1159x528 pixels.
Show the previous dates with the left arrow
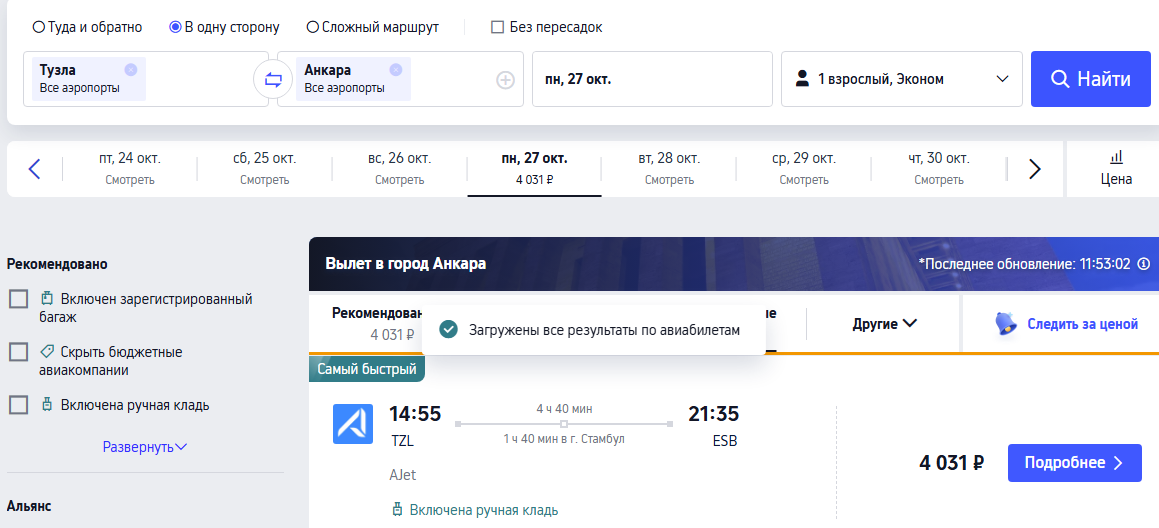34,169
